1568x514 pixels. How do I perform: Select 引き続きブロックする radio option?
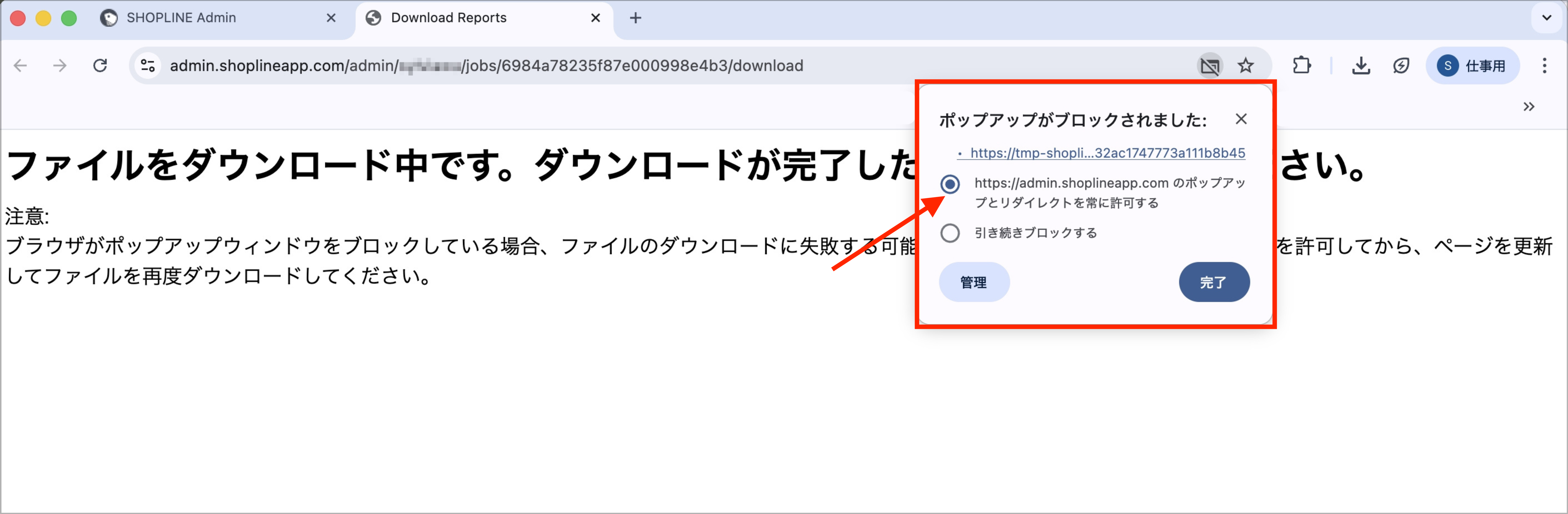point(950,233)
